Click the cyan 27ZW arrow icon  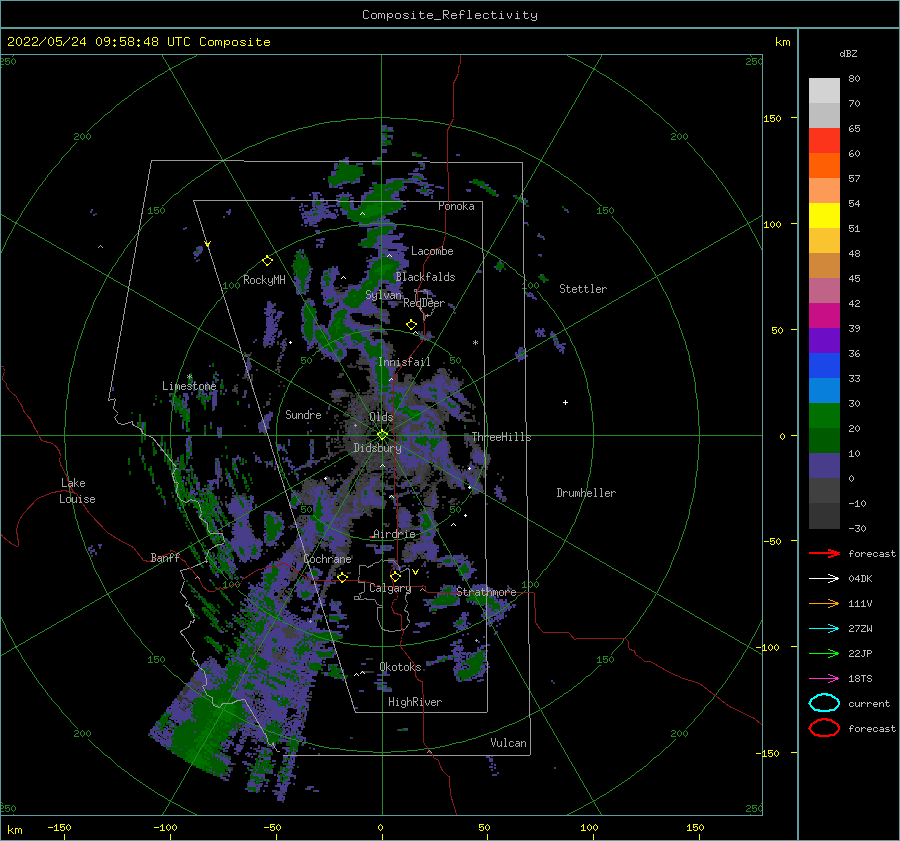tap(824, 629)
